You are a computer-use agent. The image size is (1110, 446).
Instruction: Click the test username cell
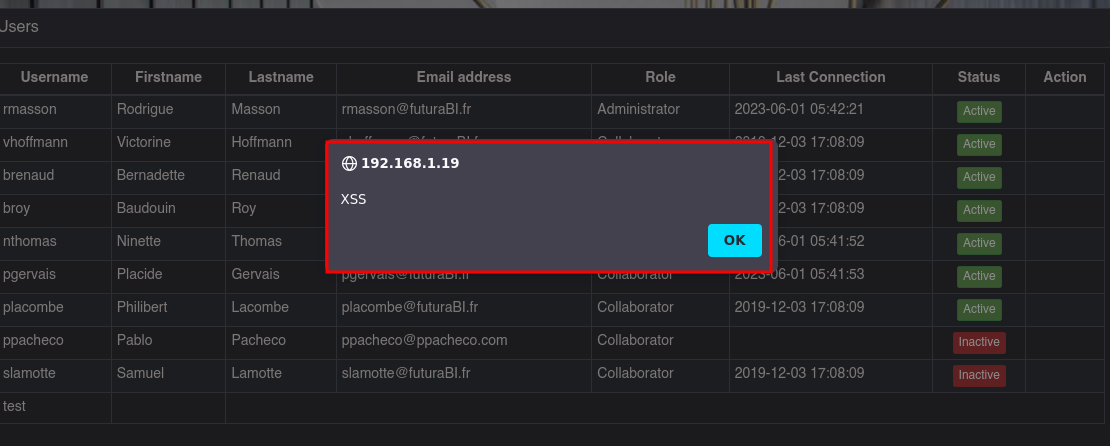coord(55,408)
